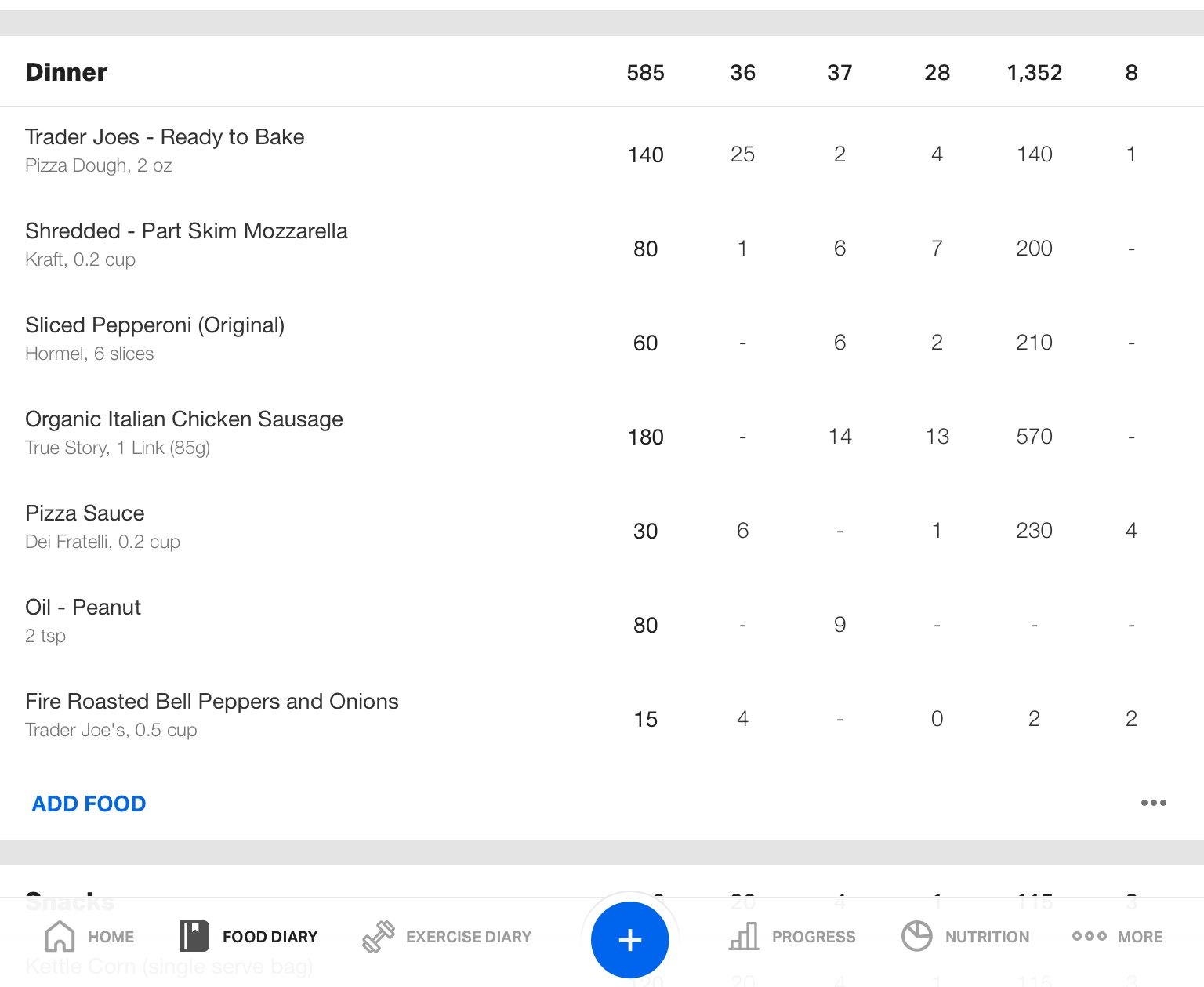Open the MORE tab label
Image resolution: width=1204 pixels, height=987 pixels.
pyautogui.click(x=1141, y=937)
